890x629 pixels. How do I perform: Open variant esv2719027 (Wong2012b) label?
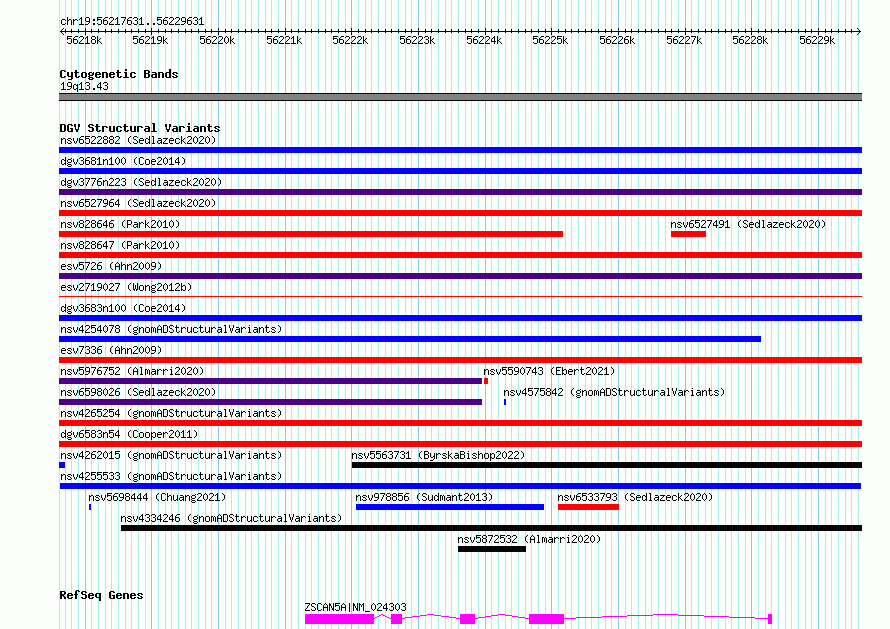tap(126, 287)
